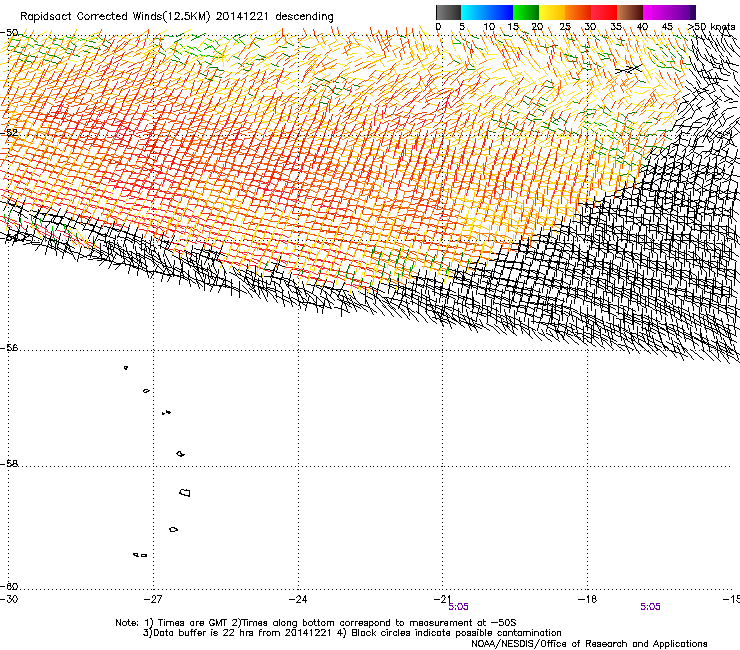Click the '-18' longitude axis label

pyautogui.click(x=587, y=599)
